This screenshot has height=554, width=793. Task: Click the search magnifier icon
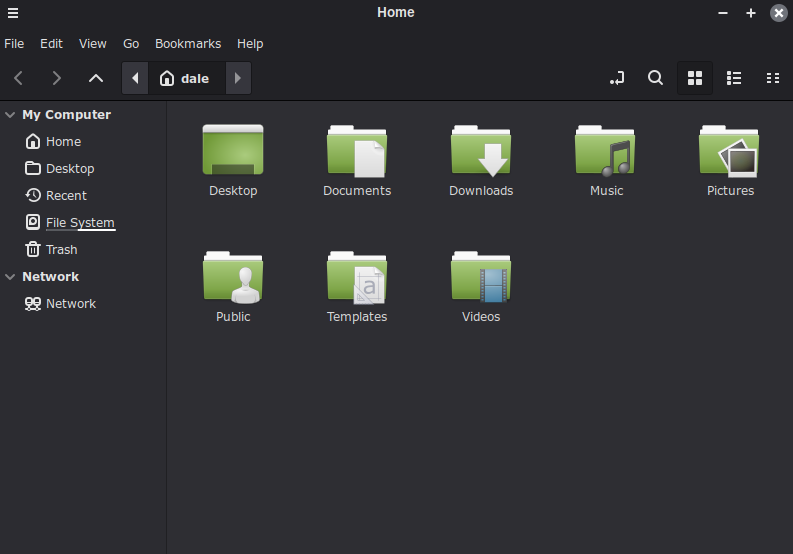(655, 78)
